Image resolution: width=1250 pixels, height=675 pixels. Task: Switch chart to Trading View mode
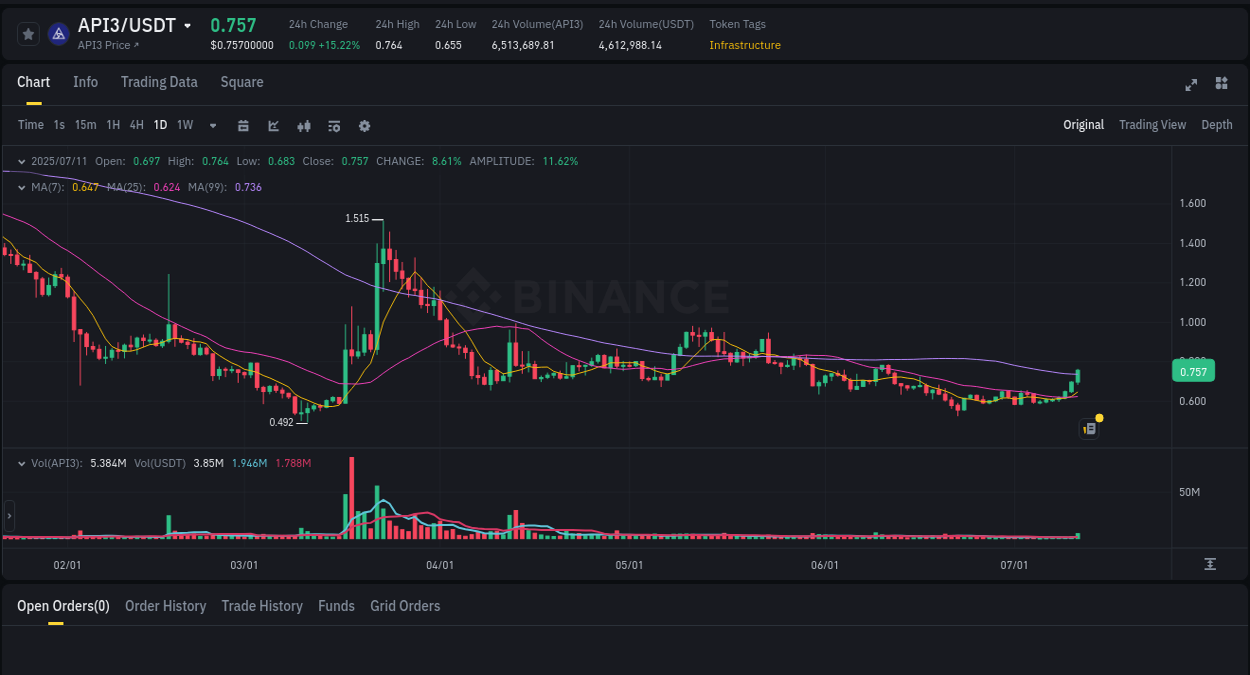(x=1152, y=124)
